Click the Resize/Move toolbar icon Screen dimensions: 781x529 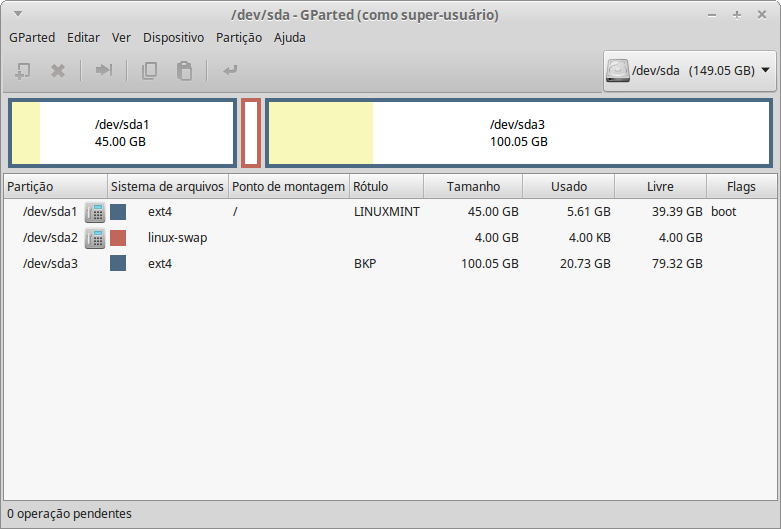104,70
